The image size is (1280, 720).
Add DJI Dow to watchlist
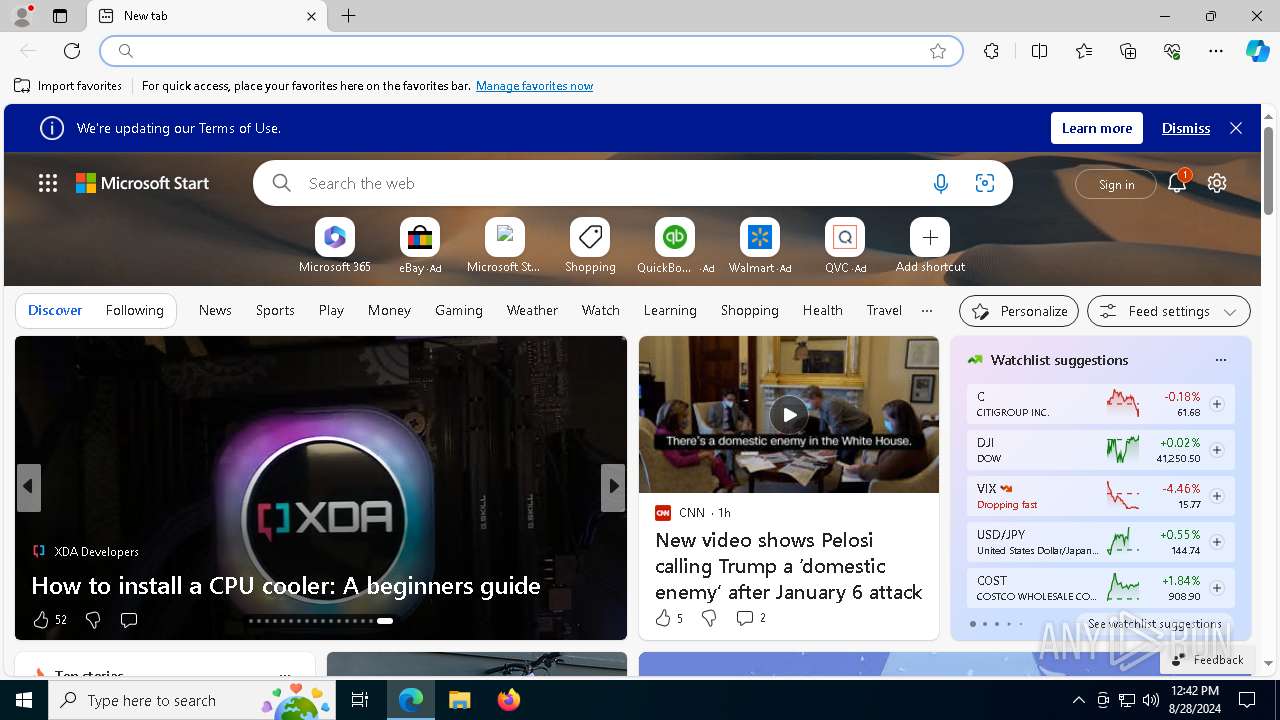pyautogui.click(x=1217, y=450)
